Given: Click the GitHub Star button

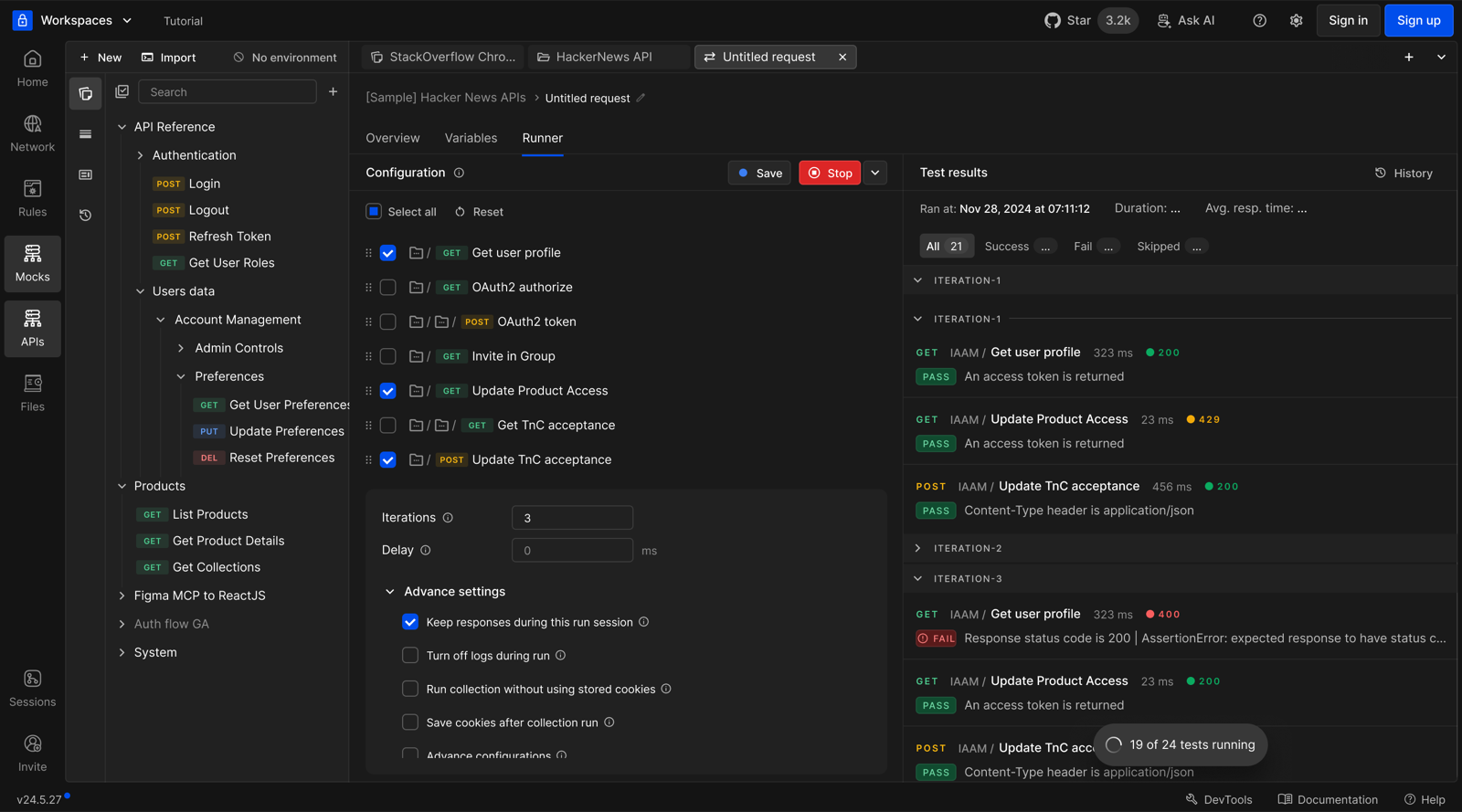Looking at the screenshot, I should tap(1091, 20).
